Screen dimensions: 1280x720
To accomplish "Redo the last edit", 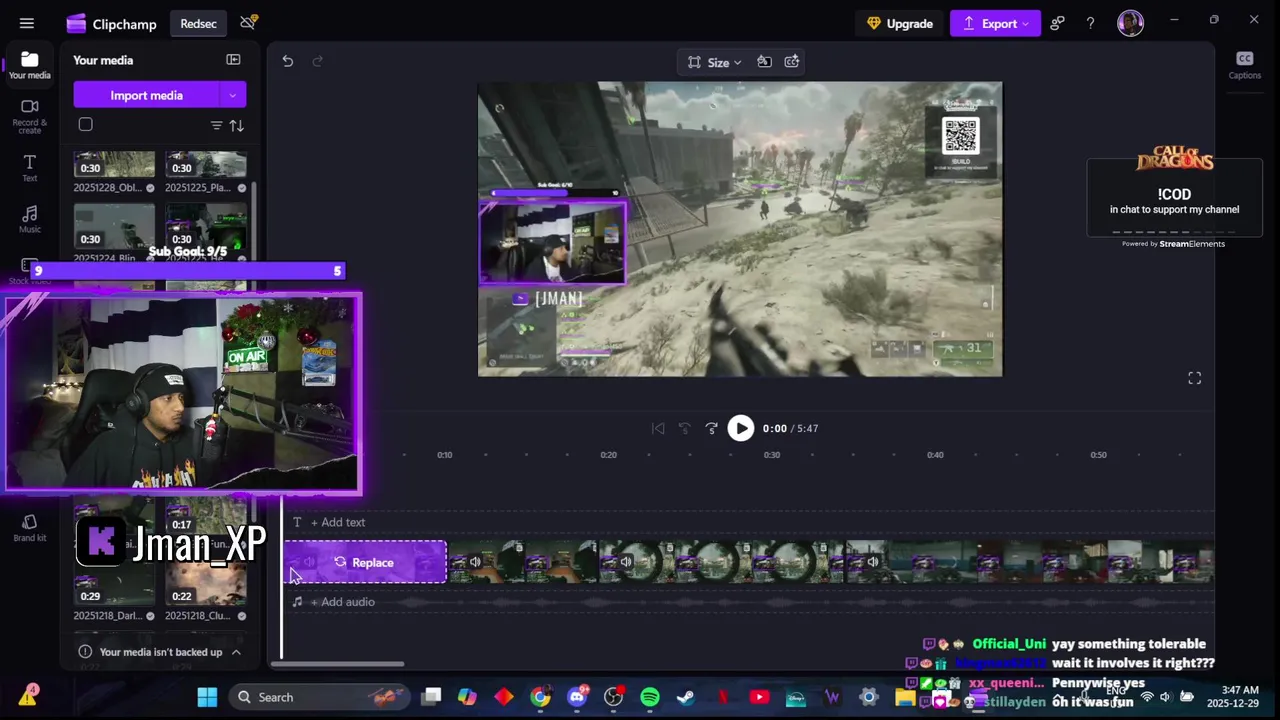I will [317, 61].
